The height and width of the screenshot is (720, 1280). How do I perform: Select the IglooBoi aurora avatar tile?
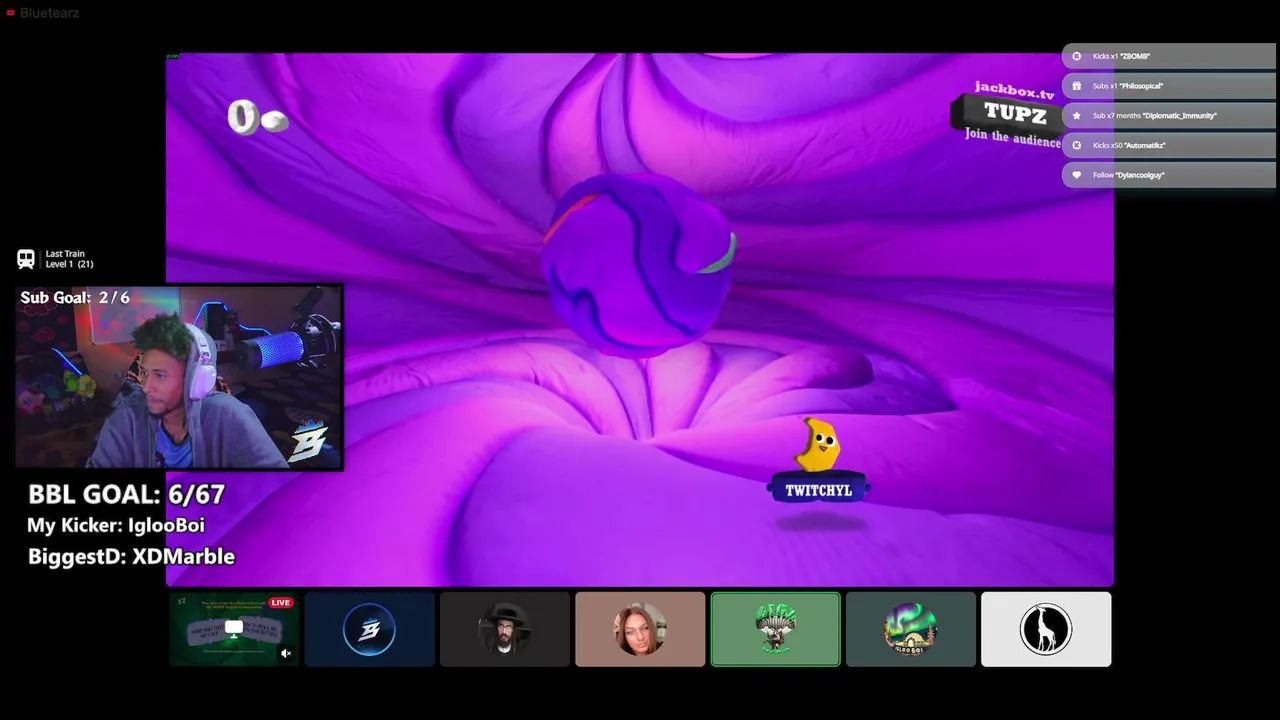click(911, 629)
